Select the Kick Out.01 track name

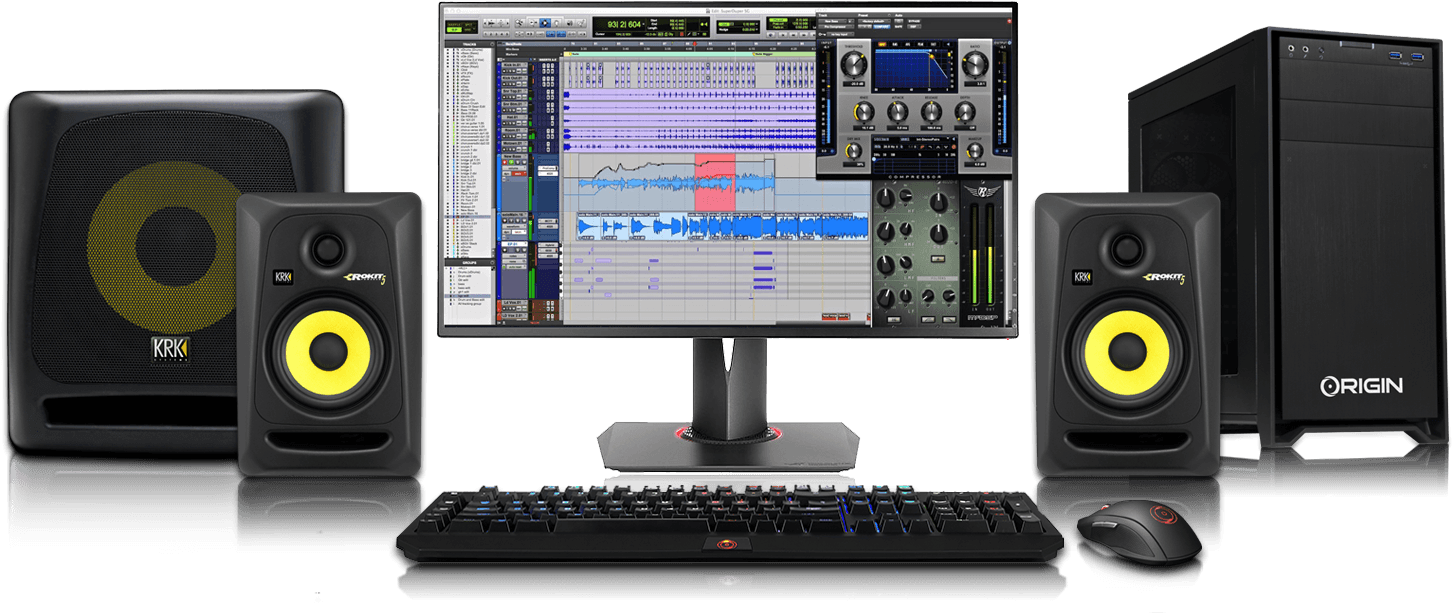point(514,78)
